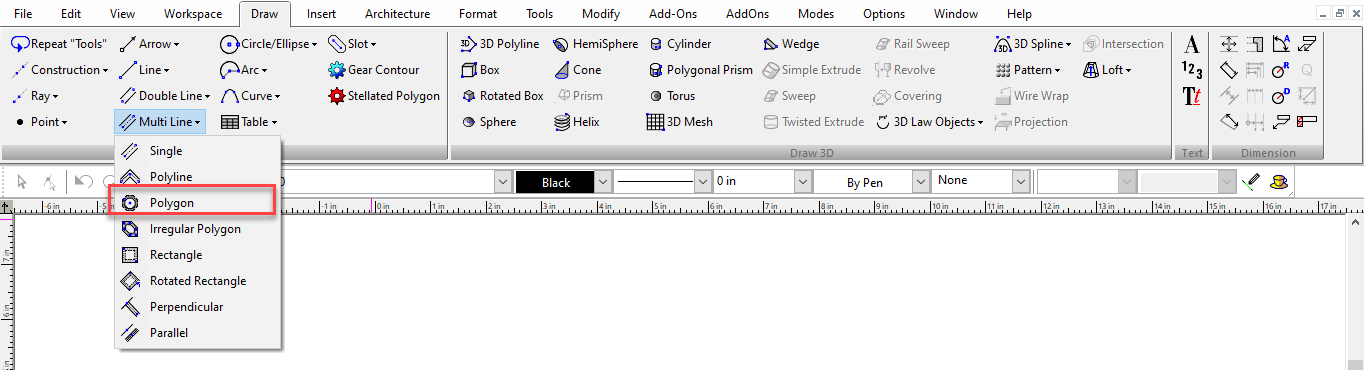Switch to the Architecture tab
The height and width of the screenshot is (370, 1364).
(397, 14)
